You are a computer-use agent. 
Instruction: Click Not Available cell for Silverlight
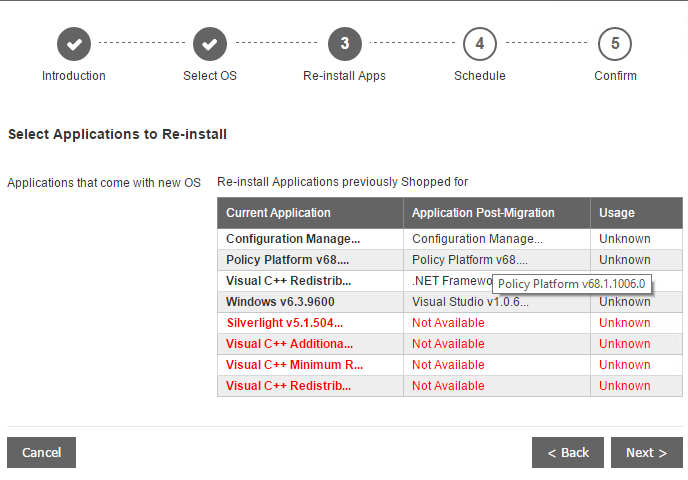point(448,323)
